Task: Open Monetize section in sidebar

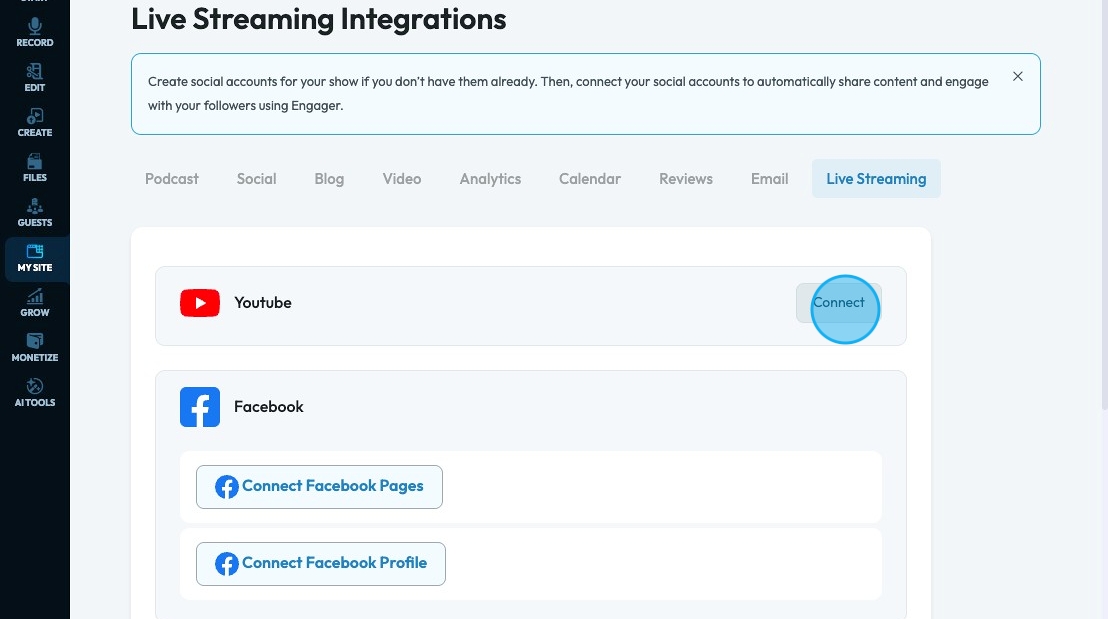Action: point(35,348)
